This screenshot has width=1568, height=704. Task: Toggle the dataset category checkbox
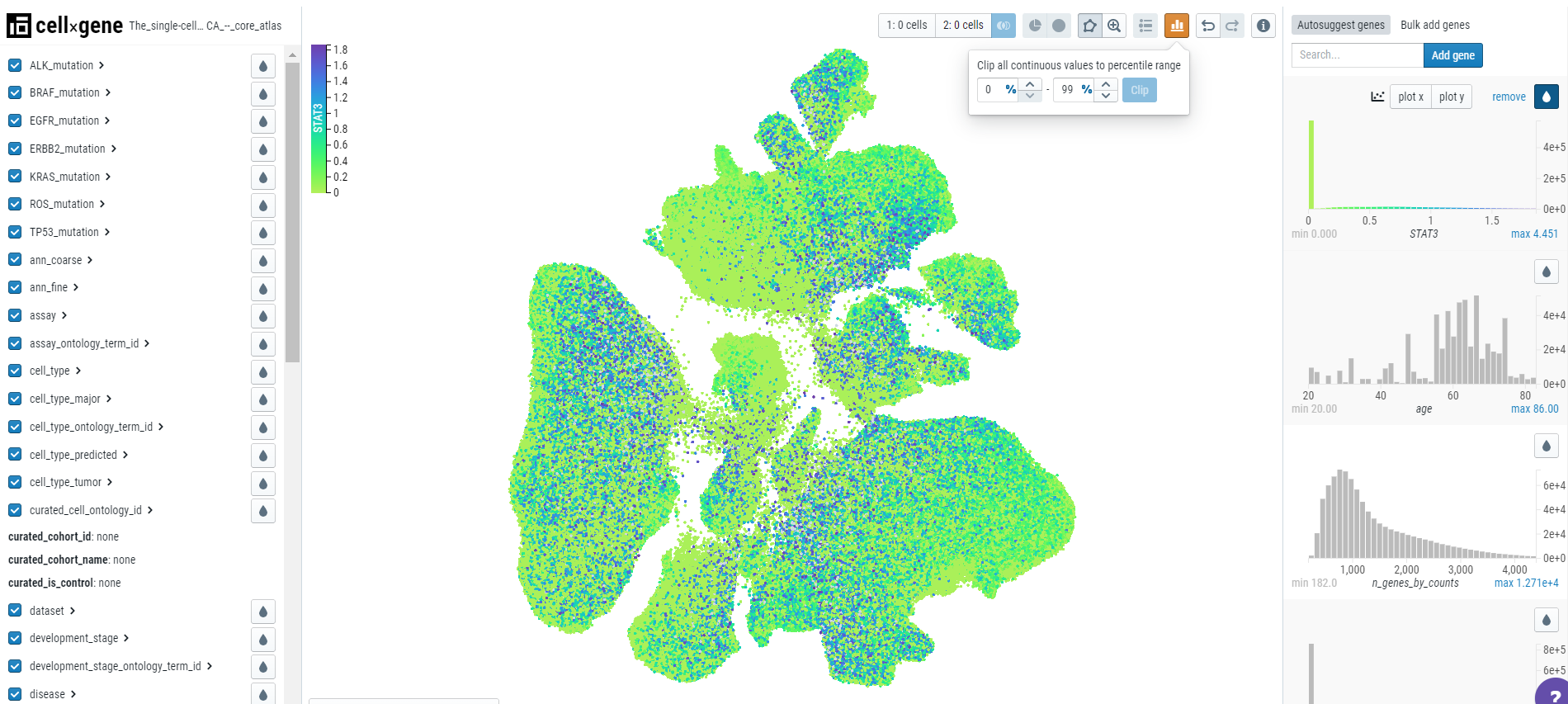click(x=15, y=611)
